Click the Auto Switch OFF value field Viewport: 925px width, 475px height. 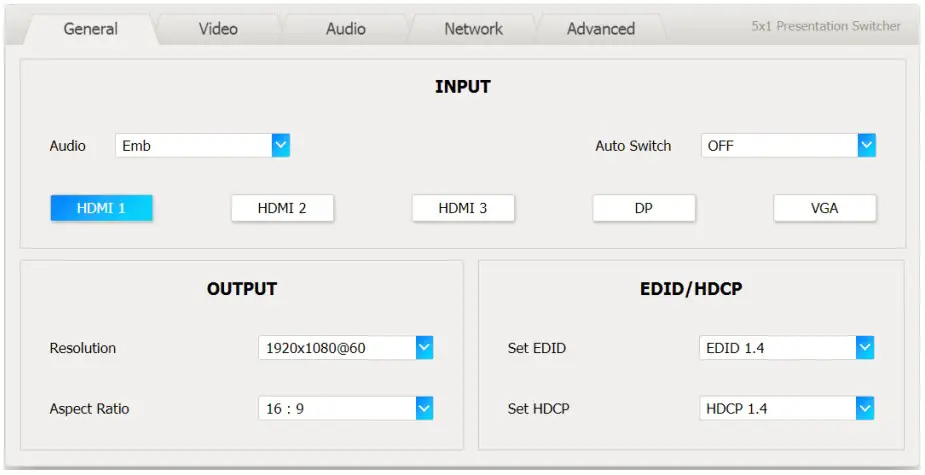[x=779, y=146]
